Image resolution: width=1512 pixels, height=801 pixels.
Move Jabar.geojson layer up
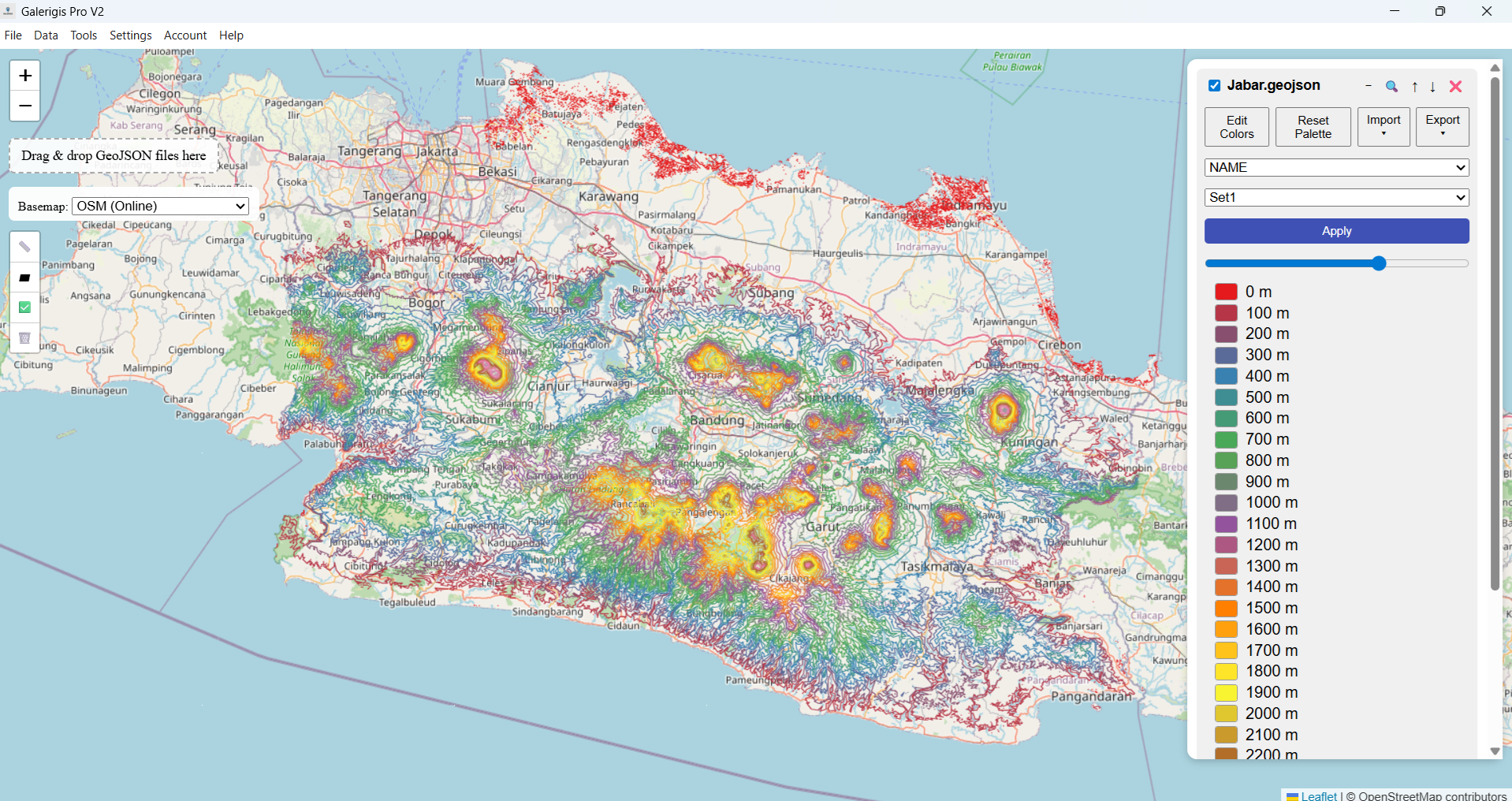tap(1414, 87)
